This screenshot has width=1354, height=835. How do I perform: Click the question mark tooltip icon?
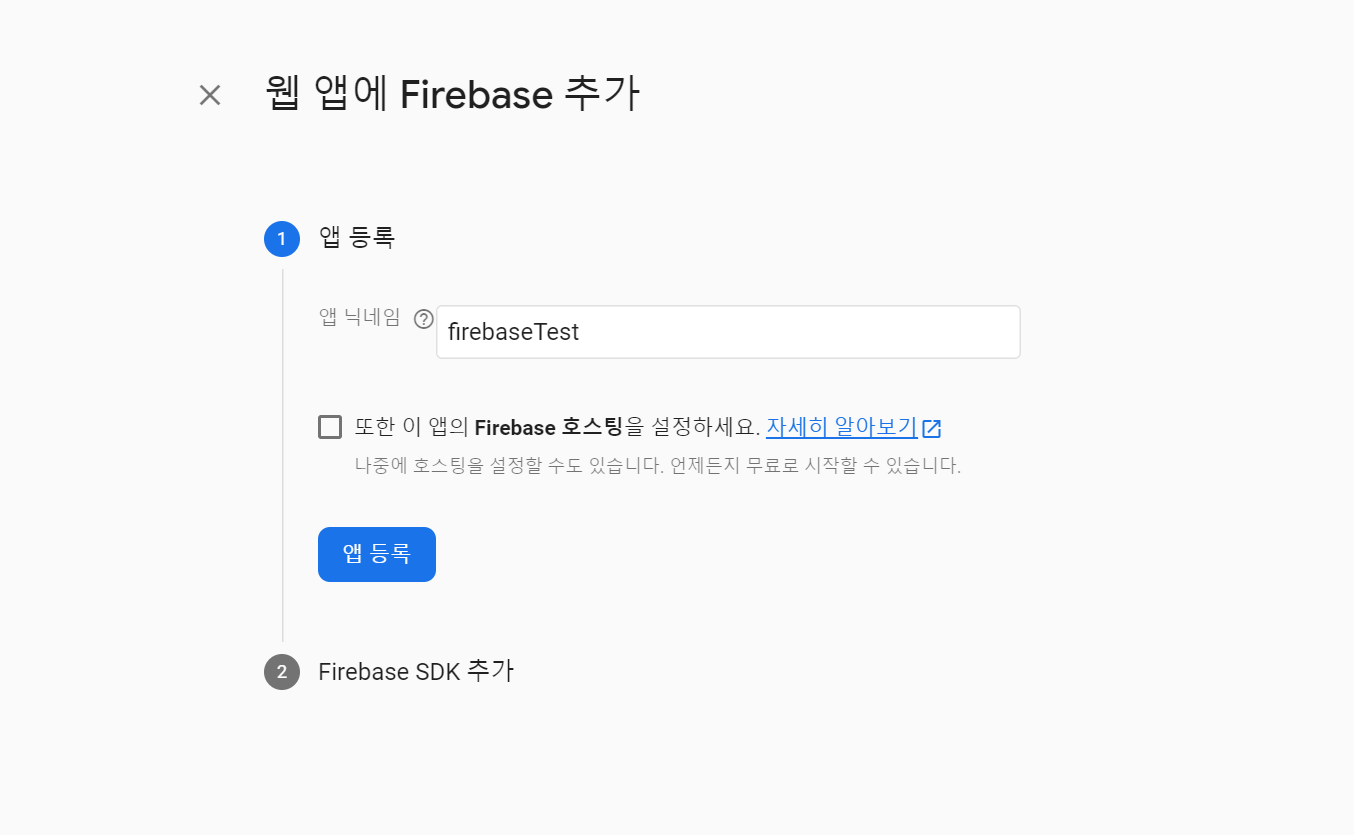pos(423,318)
